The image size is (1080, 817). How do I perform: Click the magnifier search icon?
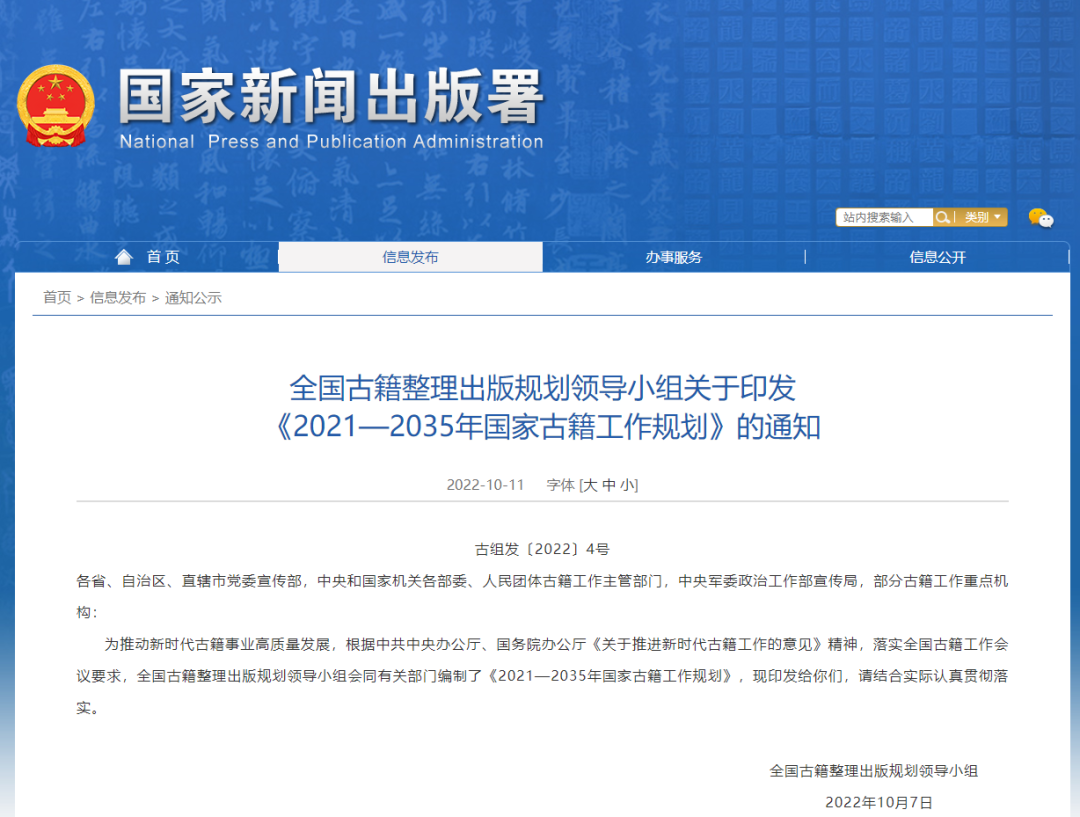click(942, 217)
